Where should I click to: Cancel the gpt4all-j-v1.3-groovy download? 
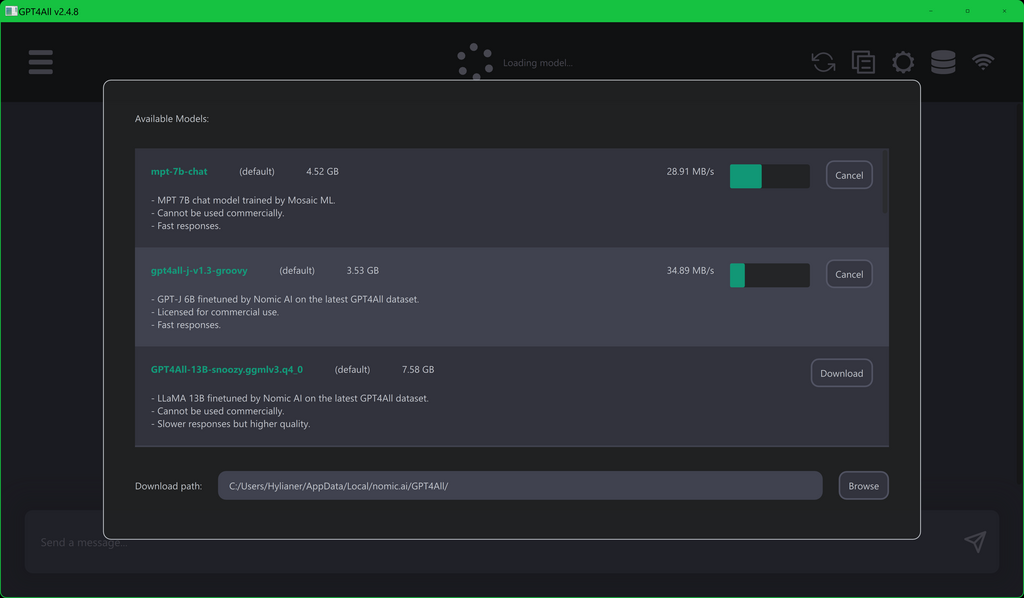click(849, 274)
